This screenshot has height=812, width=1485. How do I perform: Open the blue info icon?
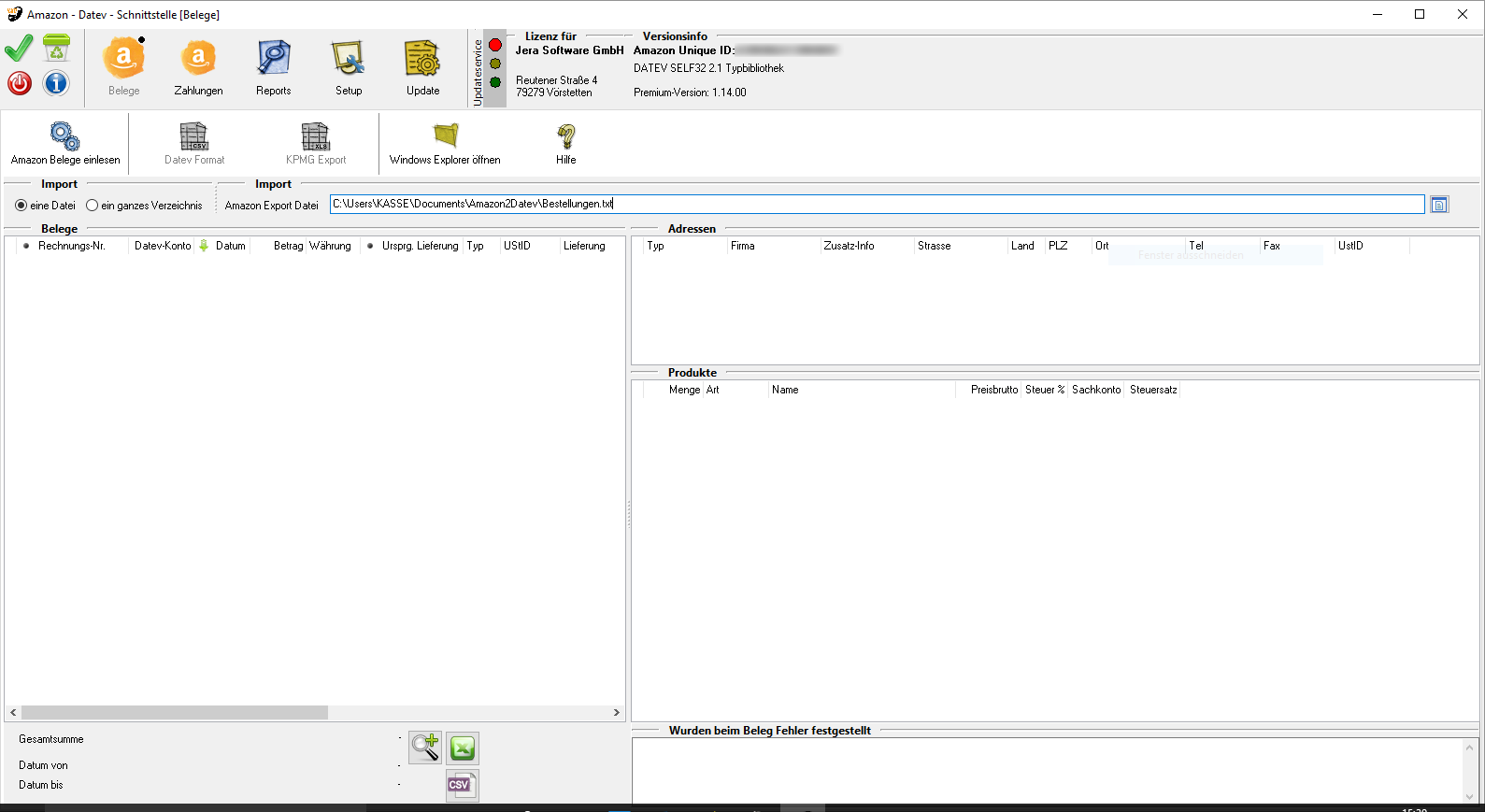point(56,83)
